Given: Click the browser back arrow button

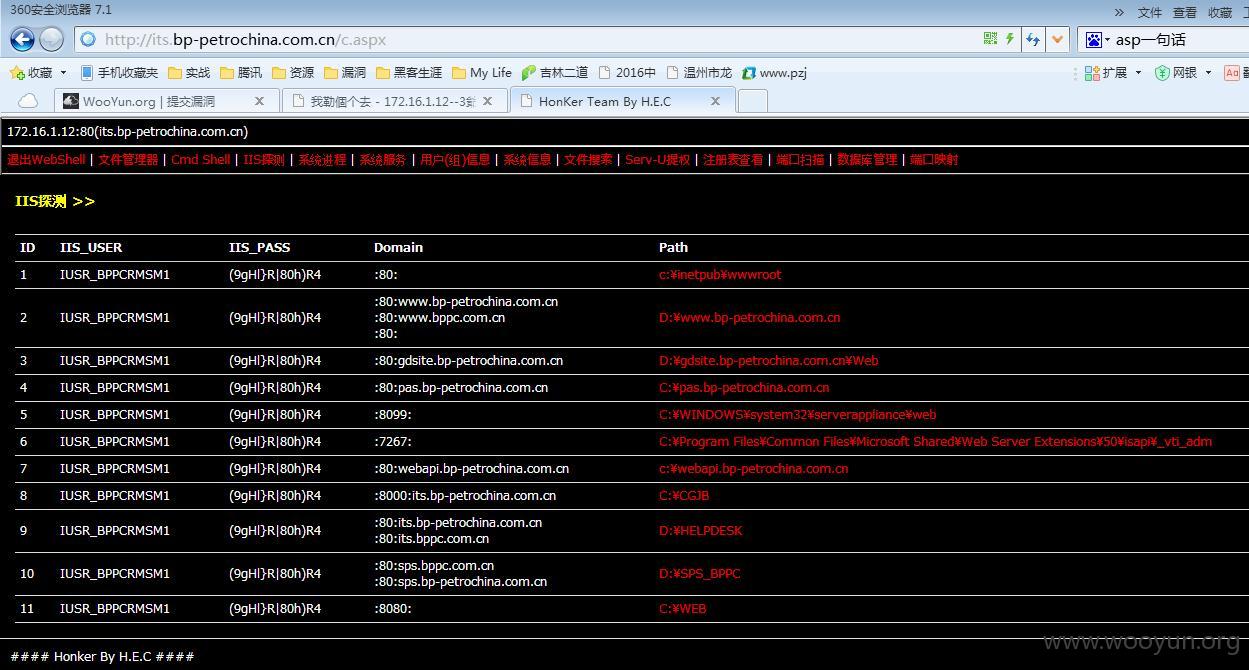Looking at the screenshot, I should (22, 39).
